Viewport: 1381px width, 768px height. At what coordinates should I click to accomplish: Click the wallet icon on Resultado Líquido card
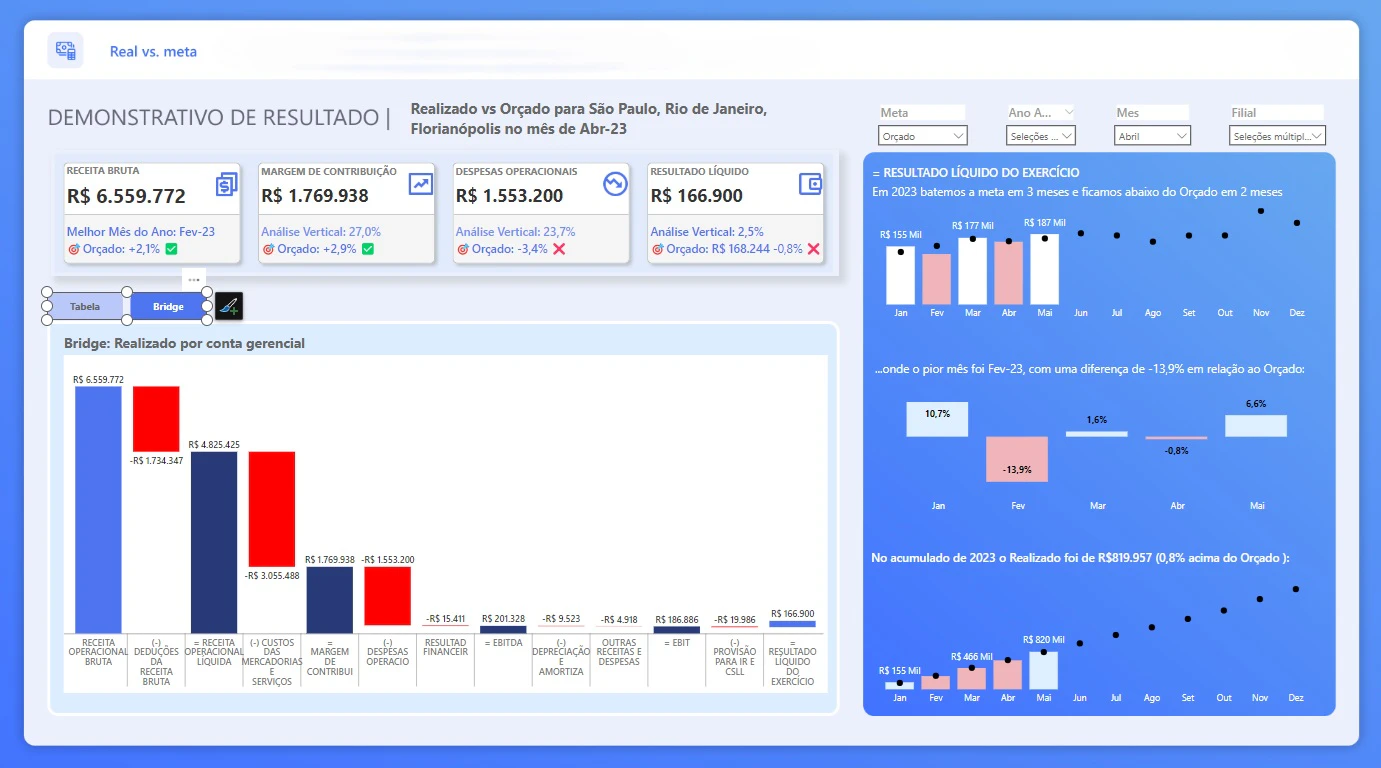pos(809,184)
